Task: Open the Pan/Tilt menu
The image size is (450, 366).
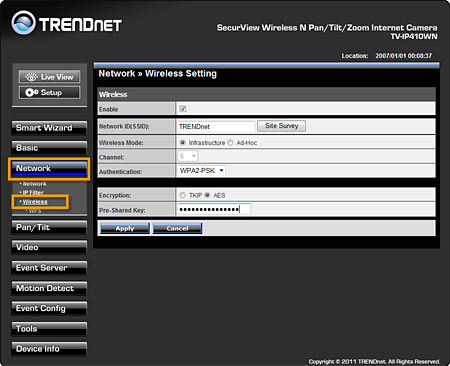Action: tap(49, 228)
